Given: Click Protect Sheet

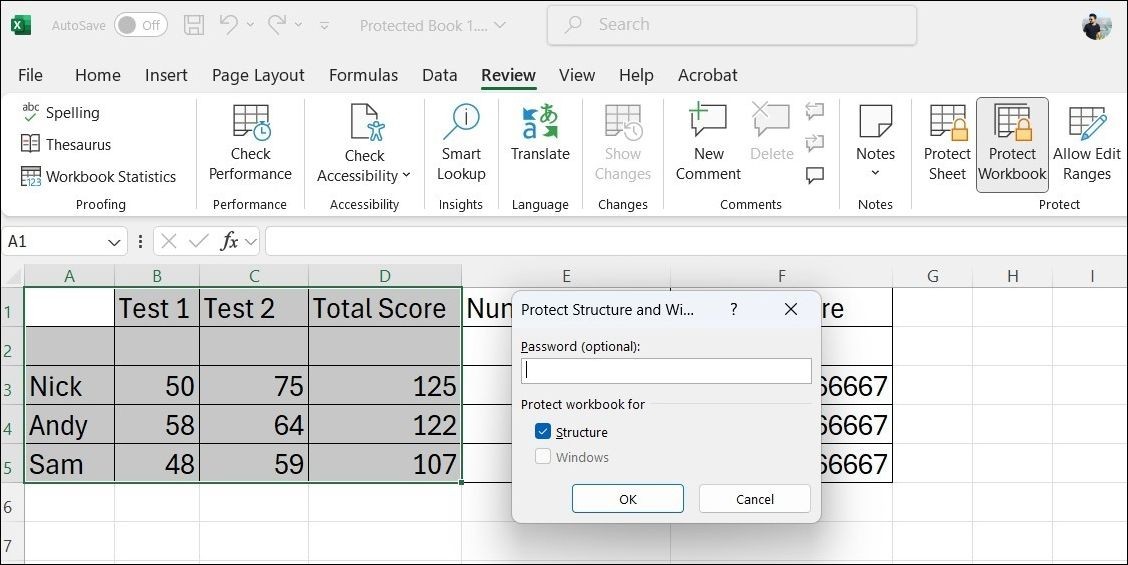Looking at the screenshot, I should [947, 143].
